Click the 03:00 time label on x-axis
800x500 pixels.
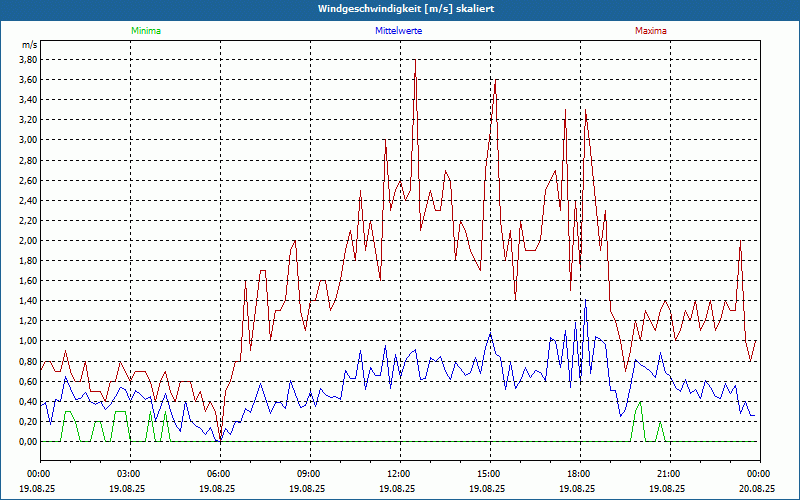click(x=131, y=474)
